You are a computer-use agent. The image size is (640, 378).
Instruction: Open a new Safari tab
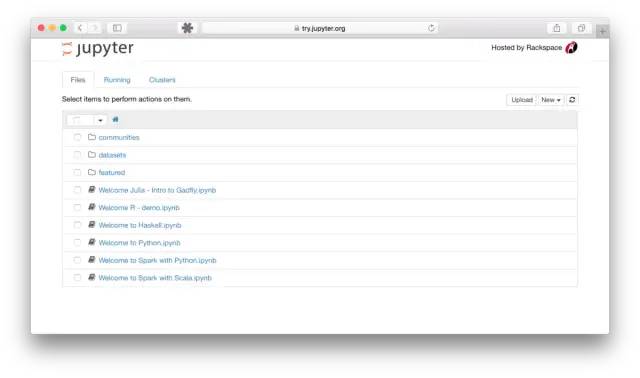pos(602,31)
